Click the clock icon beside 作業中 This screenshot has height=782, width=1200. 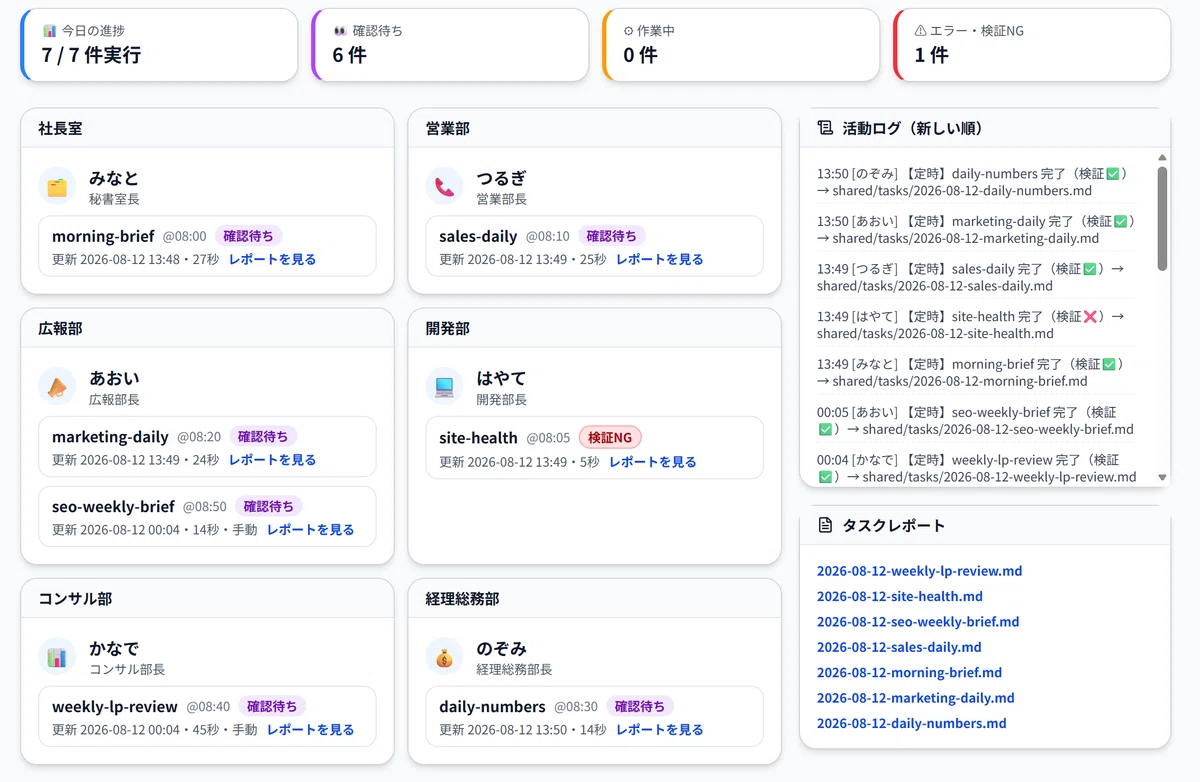(629, 31)
